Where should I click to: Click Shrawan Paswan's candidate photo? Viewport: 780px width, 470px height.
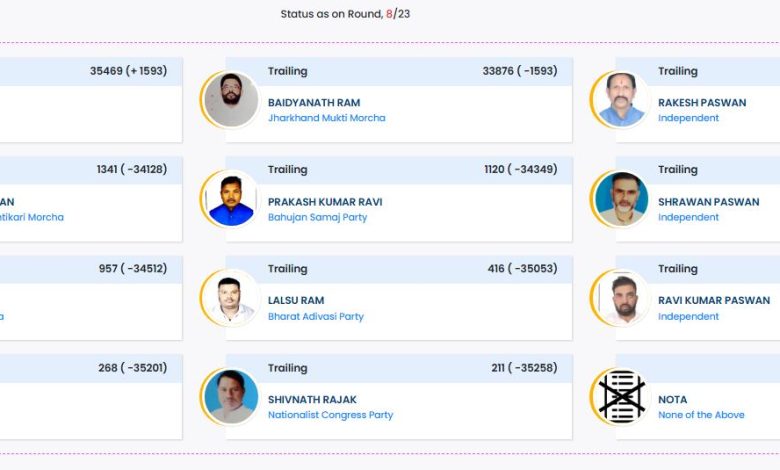(621, 199)
